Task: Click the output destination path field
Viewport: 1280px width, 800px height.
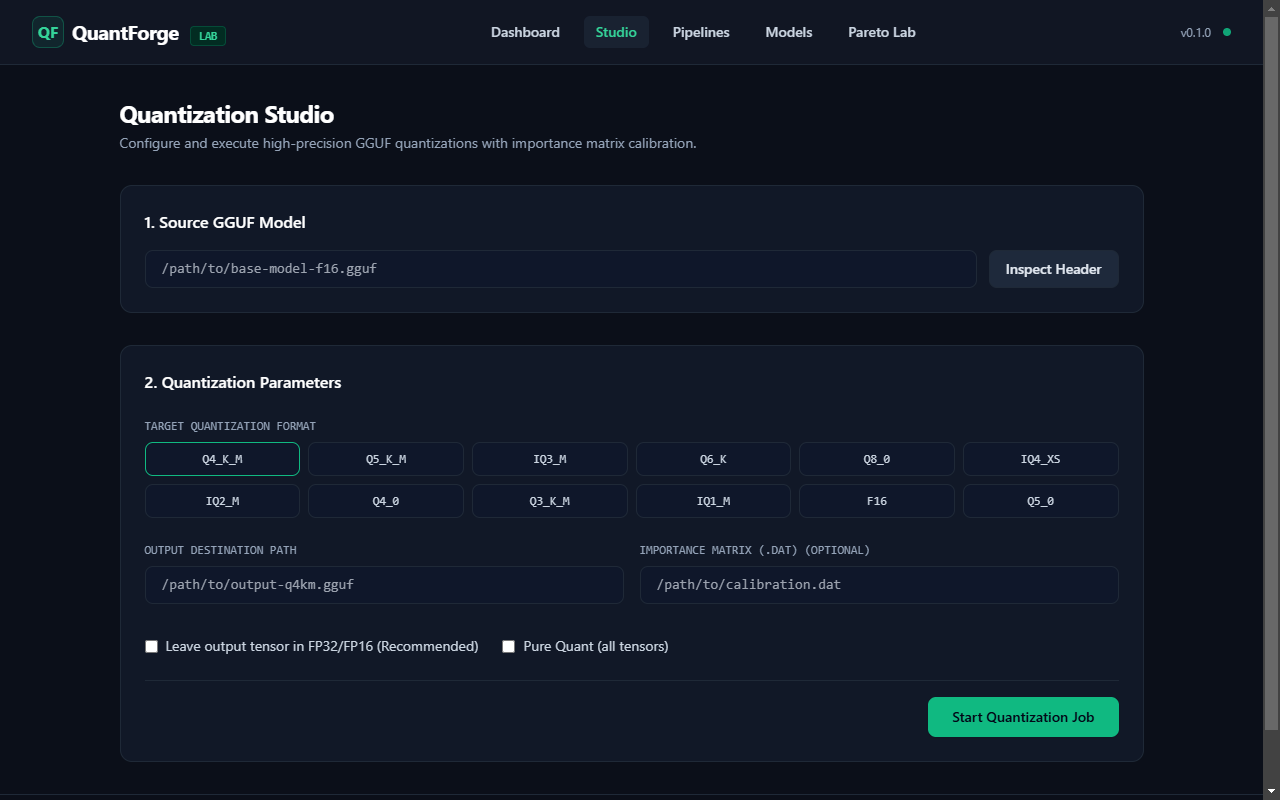Action: pyautogui.click(x=384, y=585)
